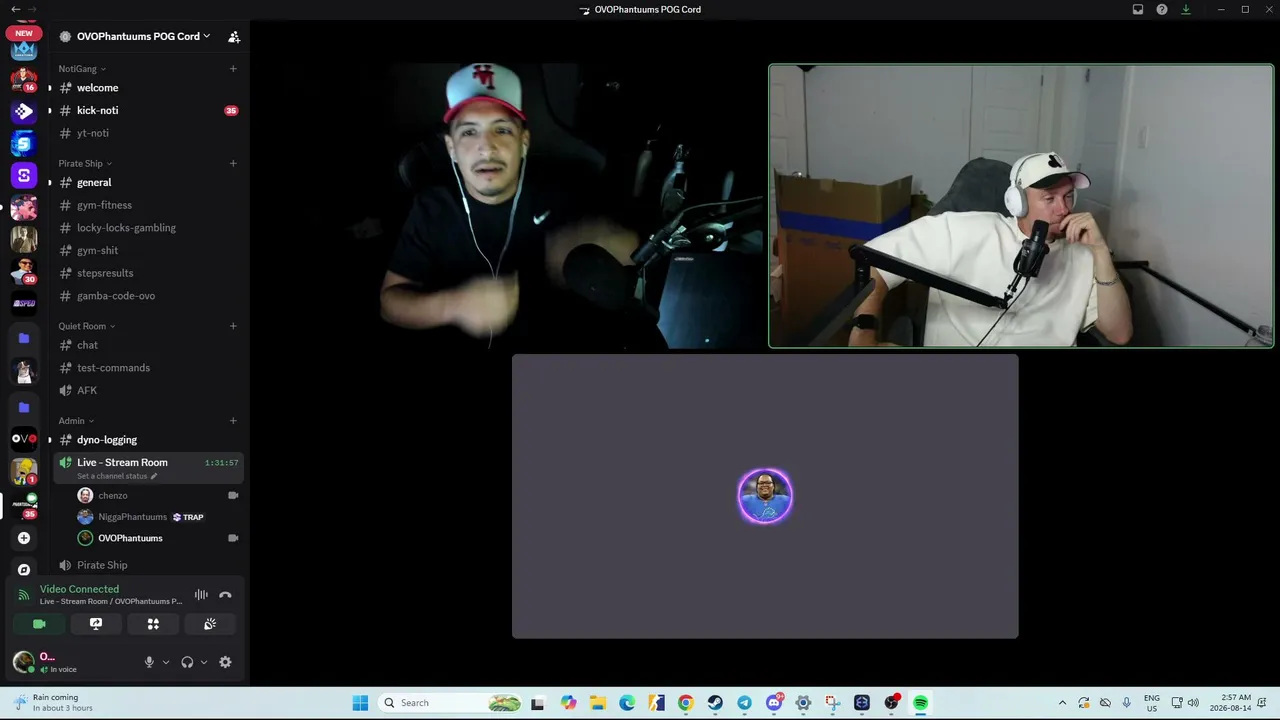Click the Windows taskbar Search box

tap(451, 703)
